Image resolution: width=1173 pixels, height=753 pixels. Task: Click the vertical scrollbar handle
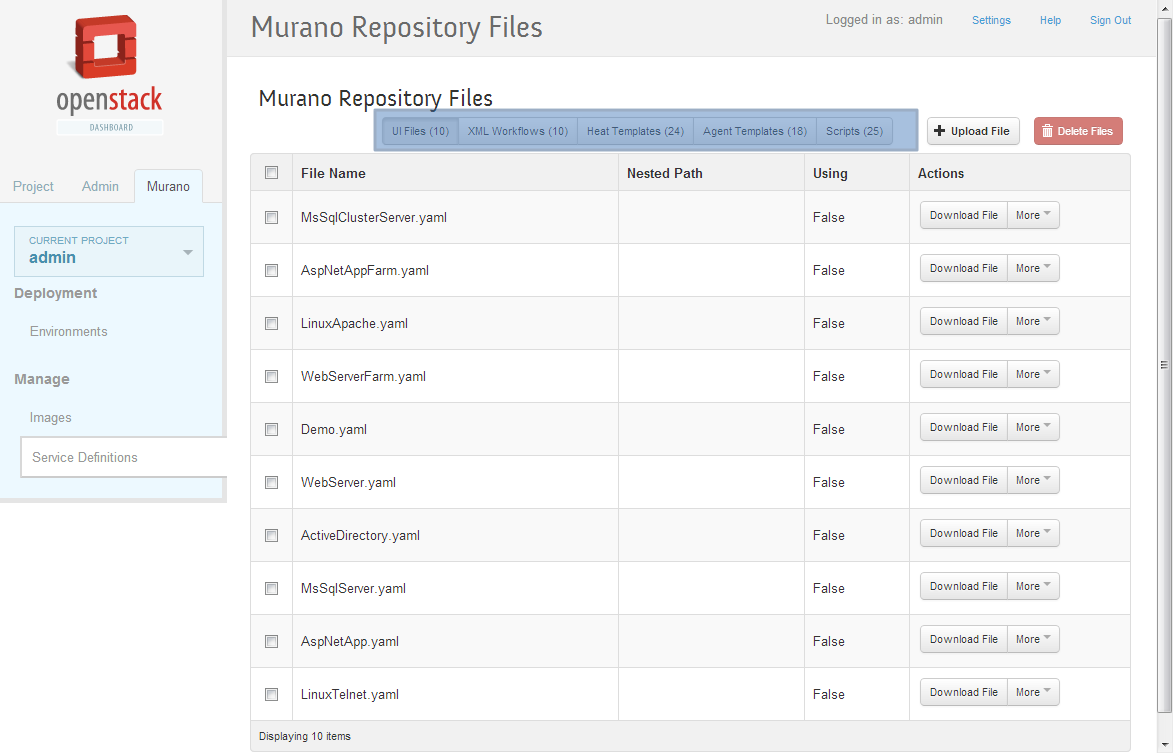[x=1164, y=365]
